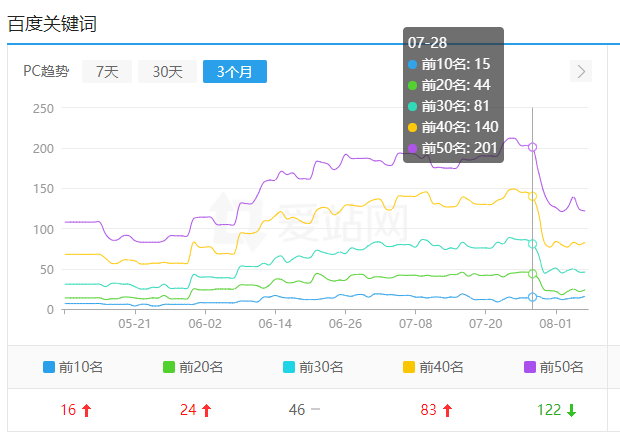This screenshot has width=620, height=434.
Task: Click the purple data point on chart
Action: click(532, 147)
